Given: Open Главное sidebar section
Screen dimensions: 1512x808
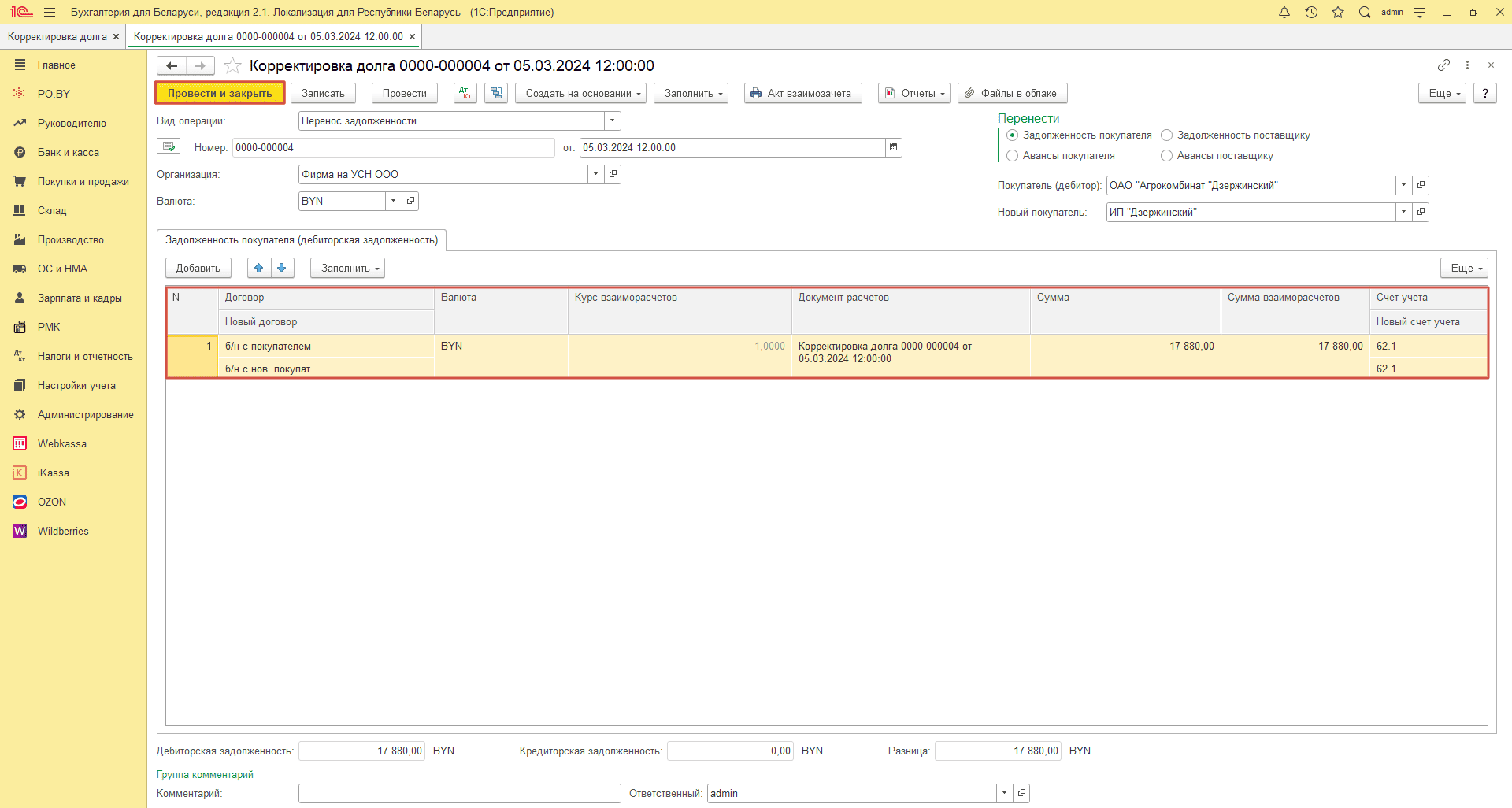Looking at the screenshot, I should coord(57,65).
